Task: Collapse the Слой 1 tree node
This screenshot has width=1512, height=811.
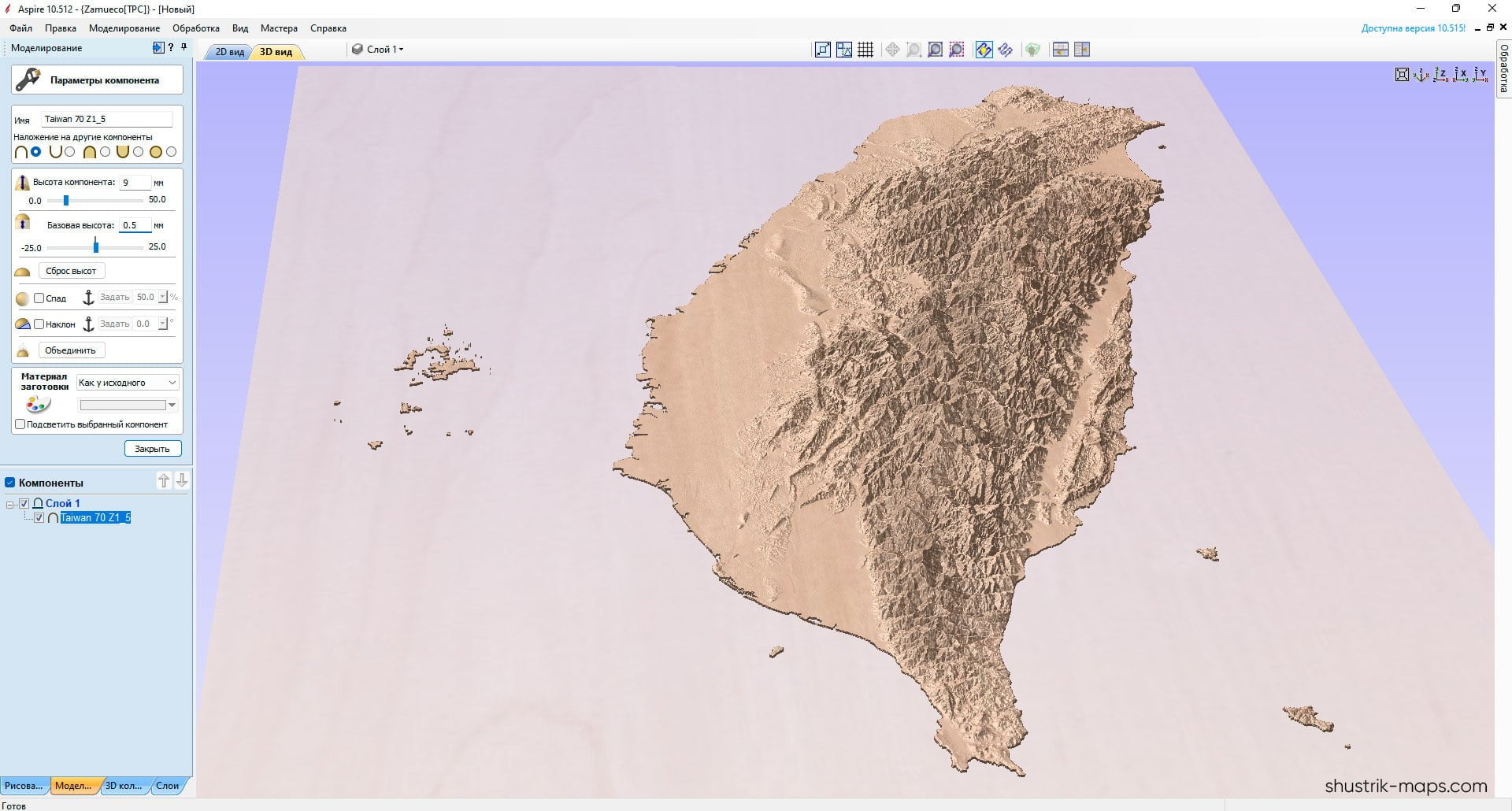Action: pyautogui.click(x=10, y=504)
